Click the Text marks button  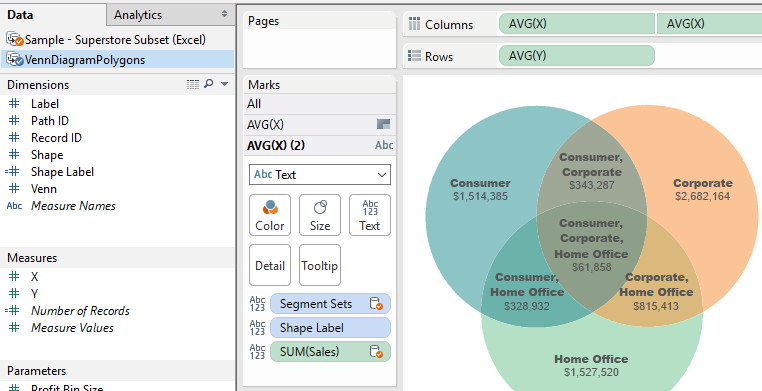pos(370,215)
